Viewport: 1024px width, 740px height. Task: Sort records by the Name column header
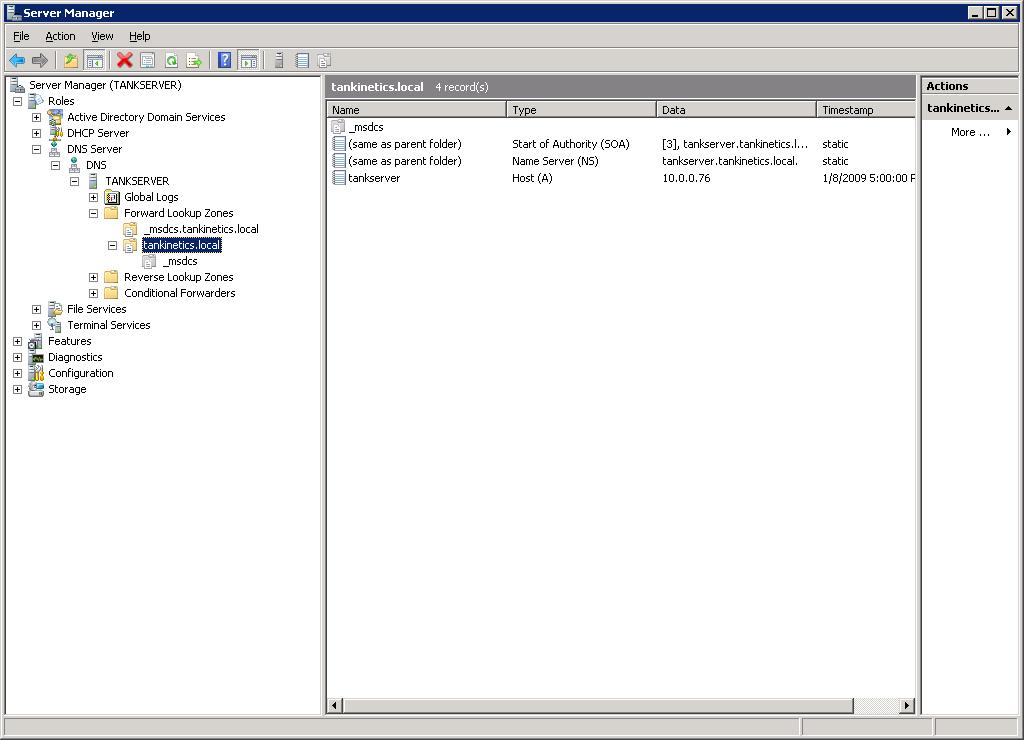click(417, 110)
